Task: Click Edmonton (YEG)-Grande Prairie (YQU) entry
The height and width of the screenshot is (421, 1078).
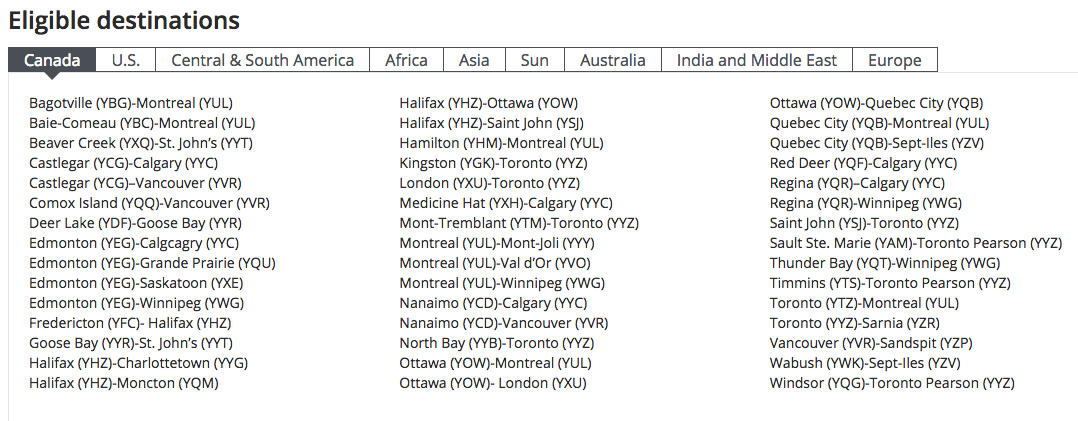Action: (x=152, y=263)
